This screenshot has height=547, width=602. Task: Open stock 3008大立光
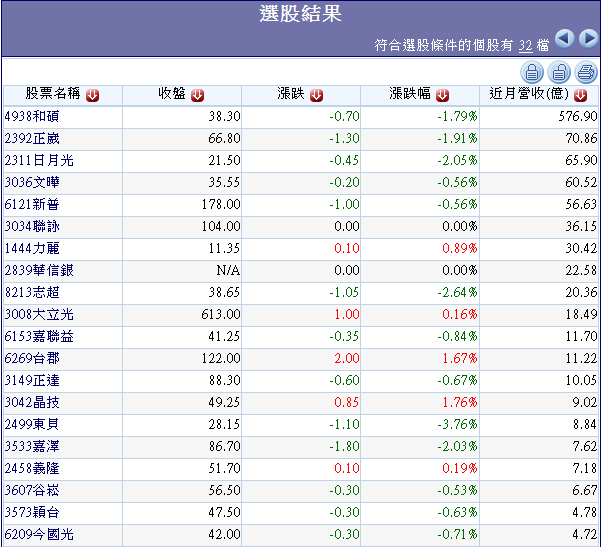(39, 314)
